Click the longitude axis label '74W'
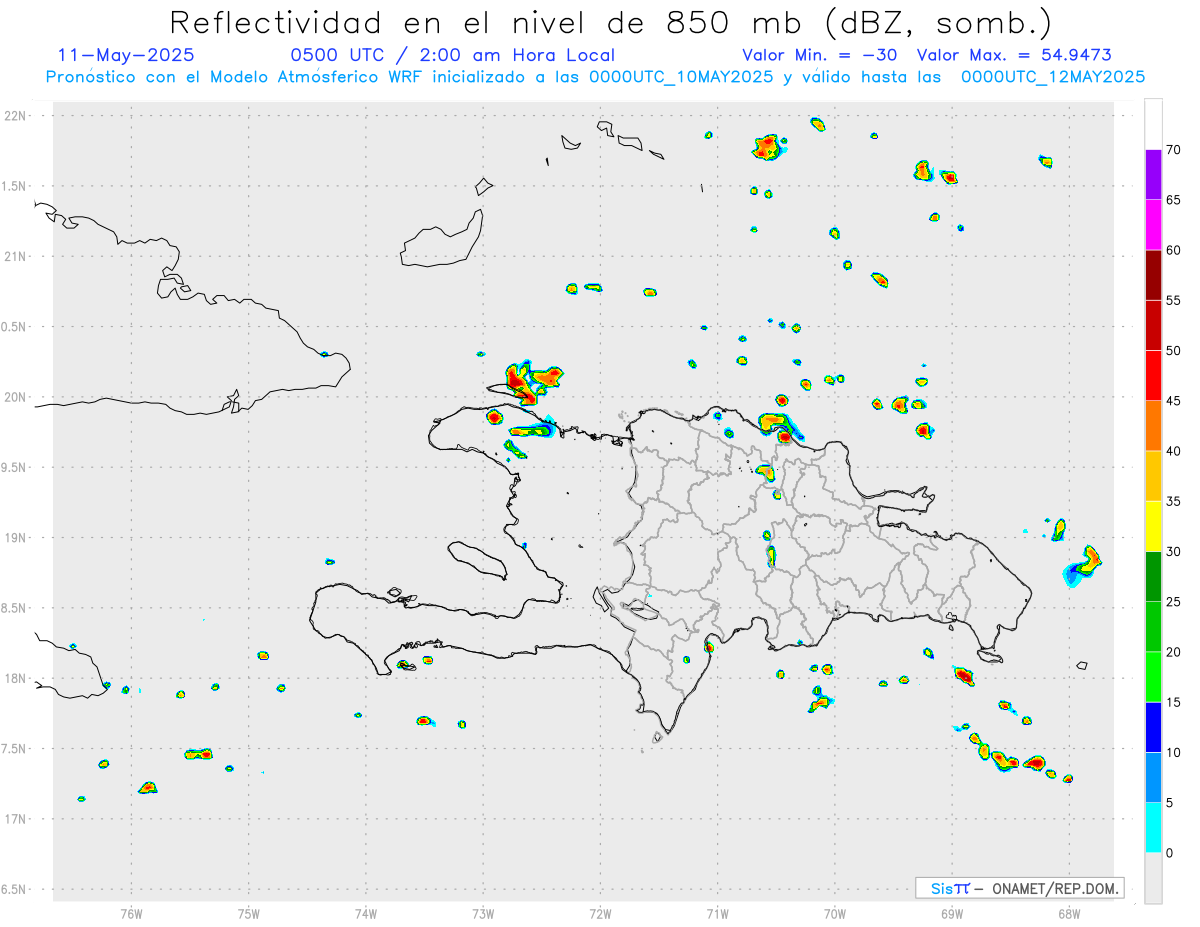 (x=366, y=914)
